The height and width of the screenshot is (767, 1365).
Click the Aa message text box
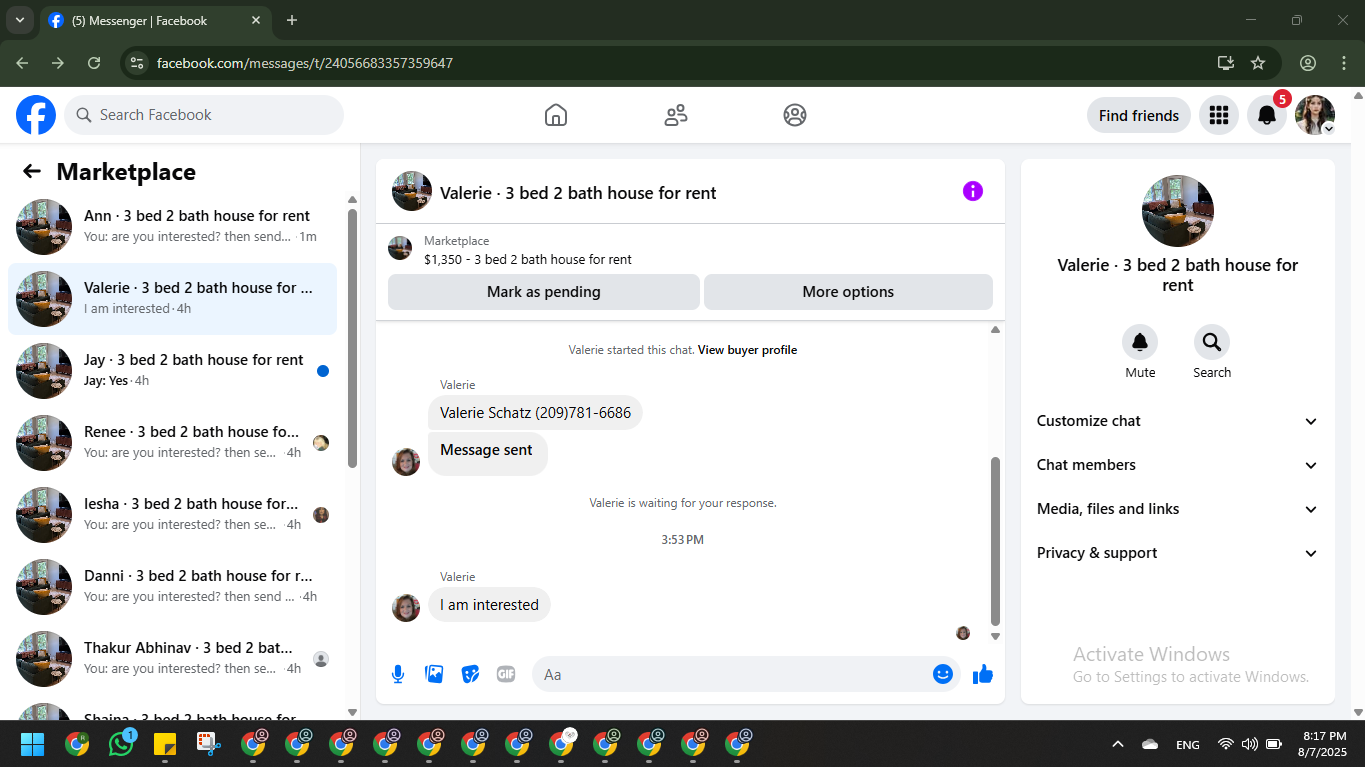(x=746, y=674)
